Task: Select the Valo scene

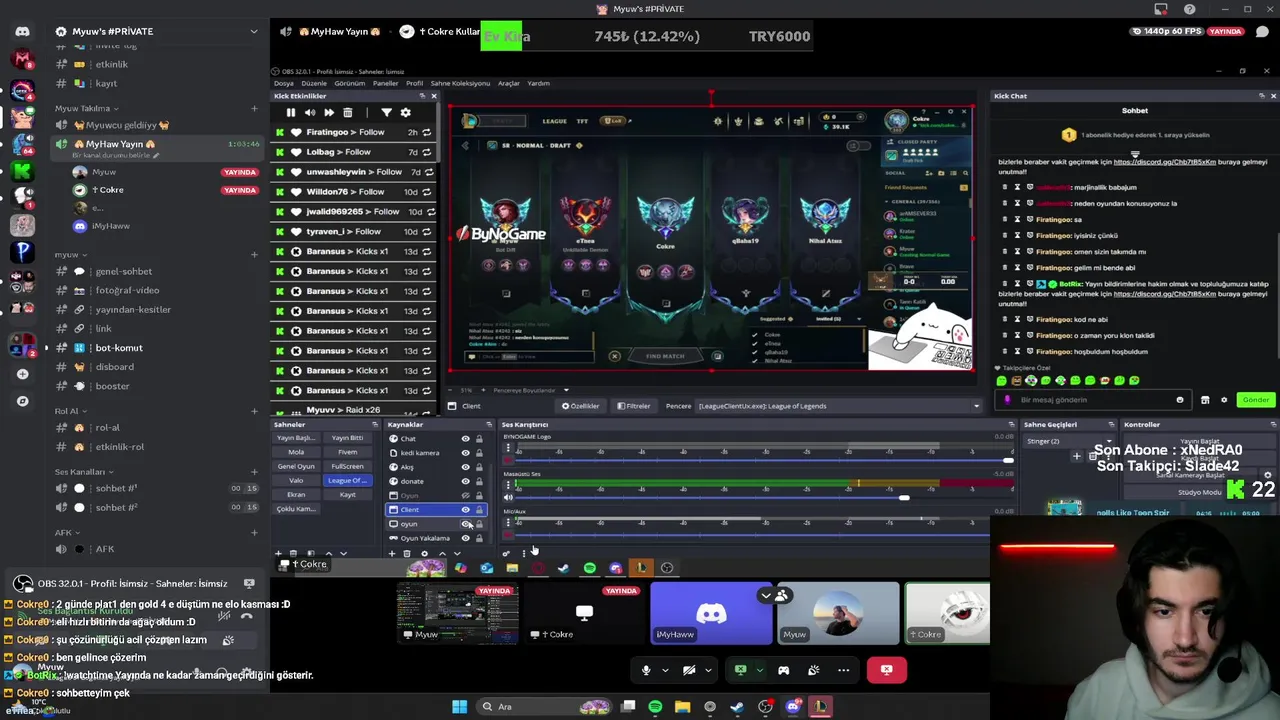Action: click(x=296, y=481)
